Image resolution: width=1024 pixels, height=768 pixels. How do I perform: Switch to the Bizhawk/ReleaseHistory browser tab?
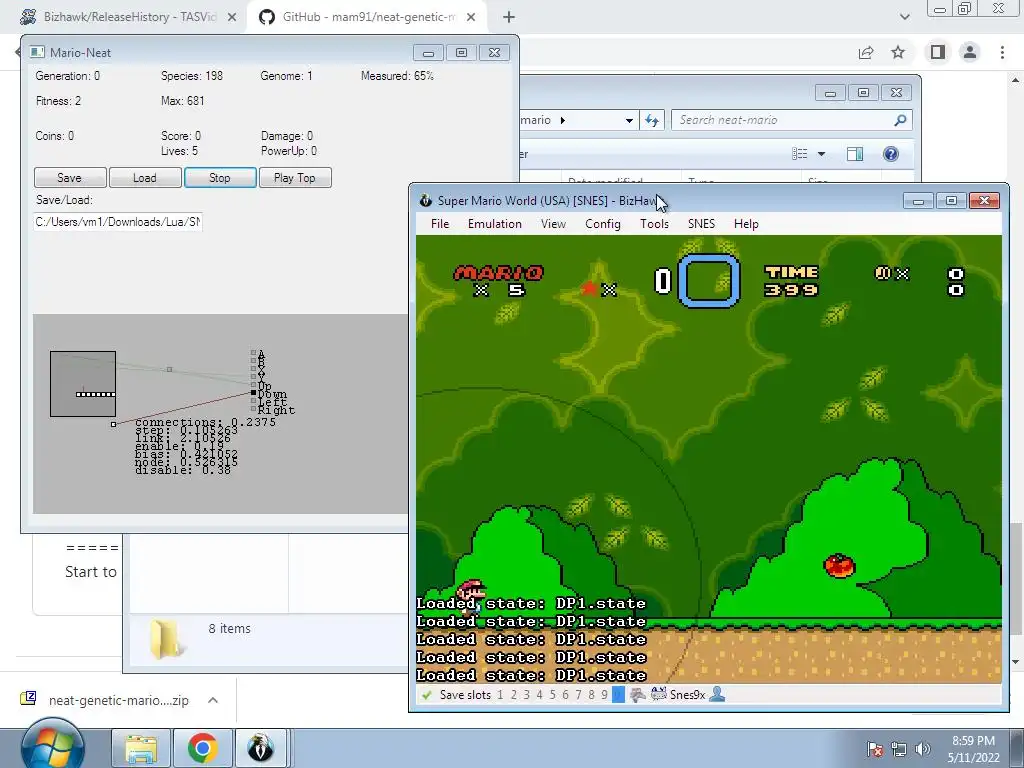click(x=129, y=17)
